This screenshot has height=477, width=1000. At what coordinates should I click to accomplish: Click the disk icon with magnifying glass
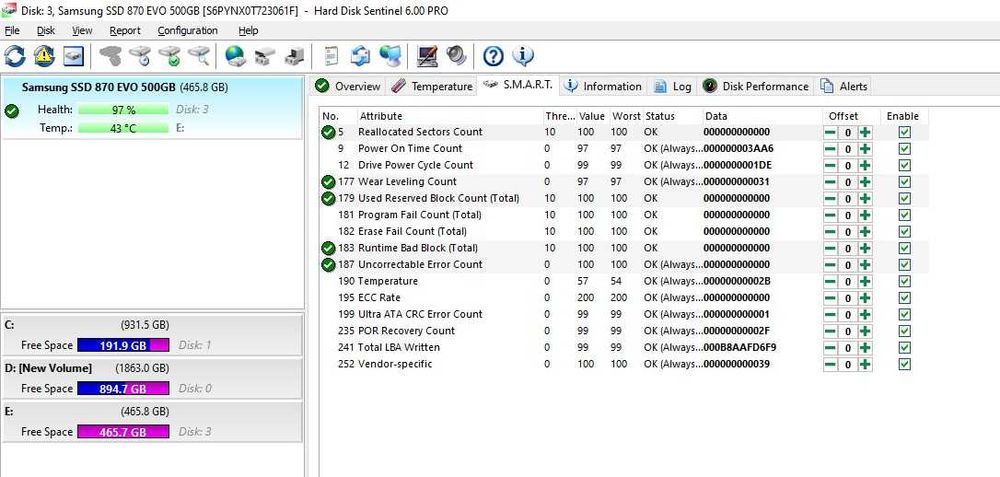click(199, 56)
